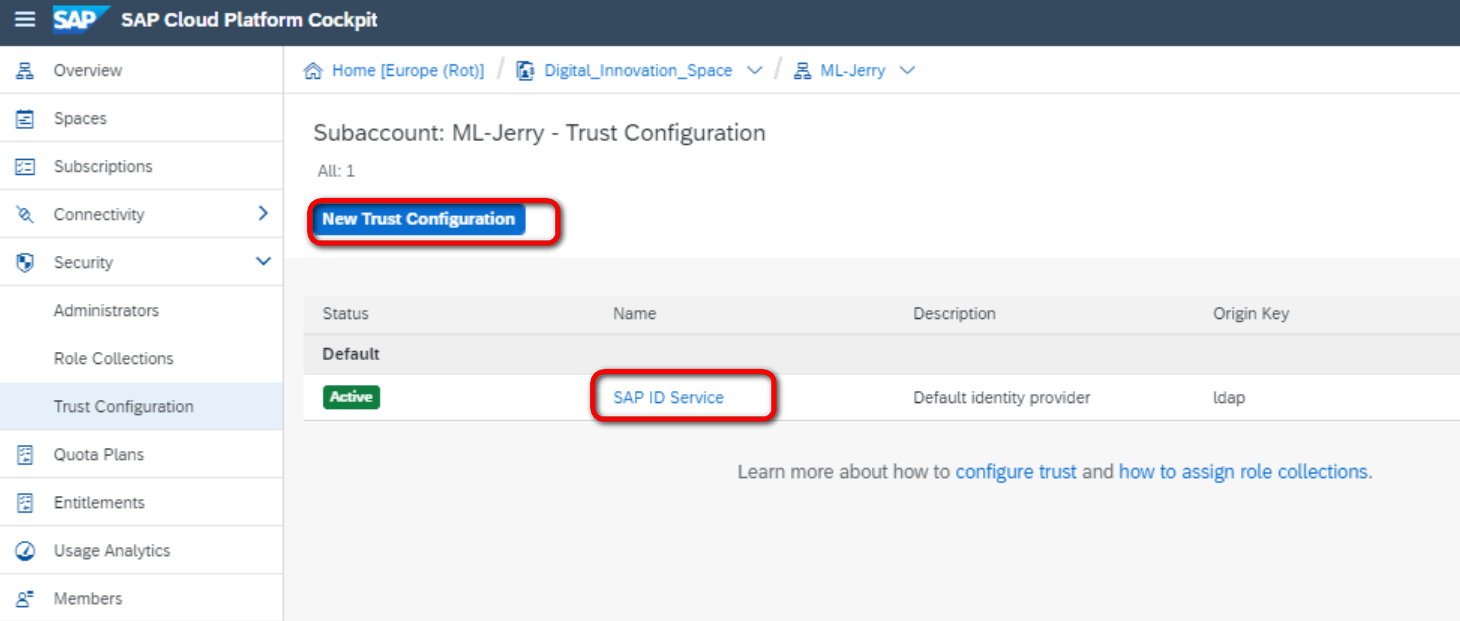Click the Origin Key column header
This screenshot has height=621, width=1460.
1251,314
